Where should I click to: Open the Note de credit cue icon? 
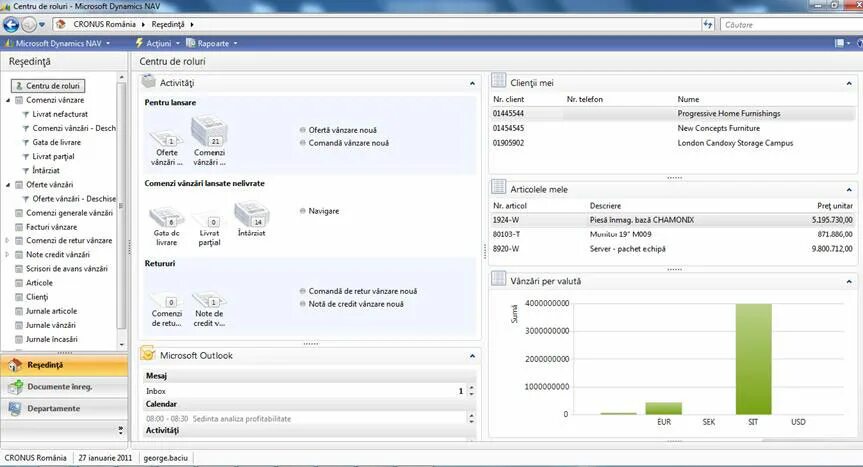click(209, 300)
